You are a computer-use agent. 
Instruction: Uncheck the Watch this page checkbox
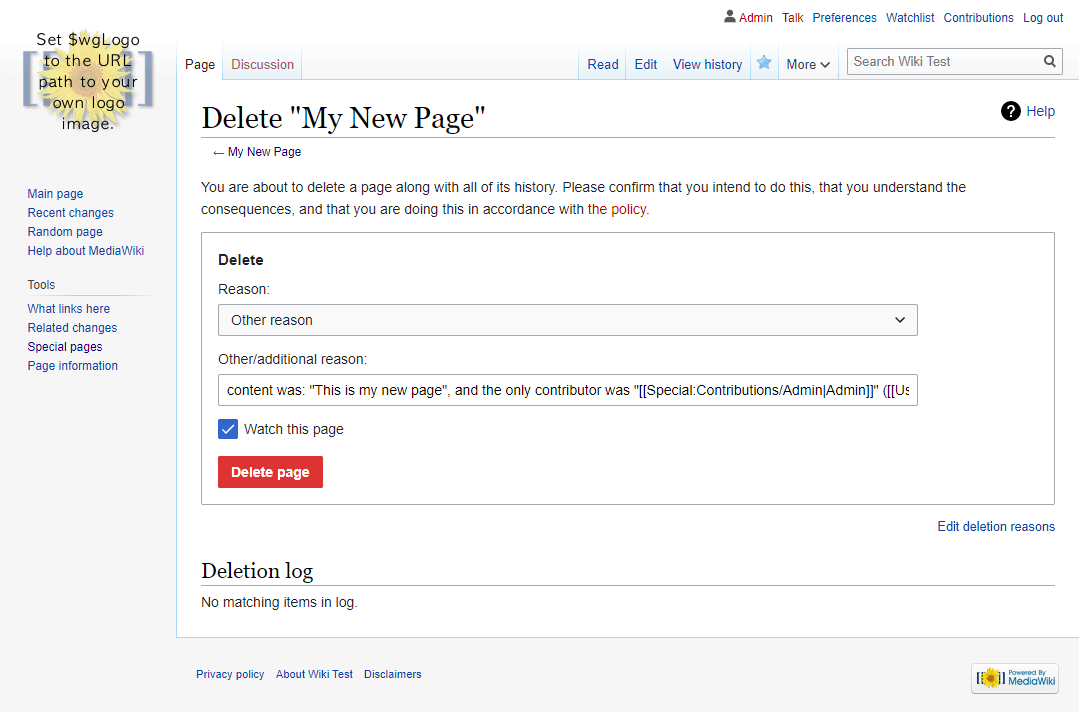pos(228,429)
